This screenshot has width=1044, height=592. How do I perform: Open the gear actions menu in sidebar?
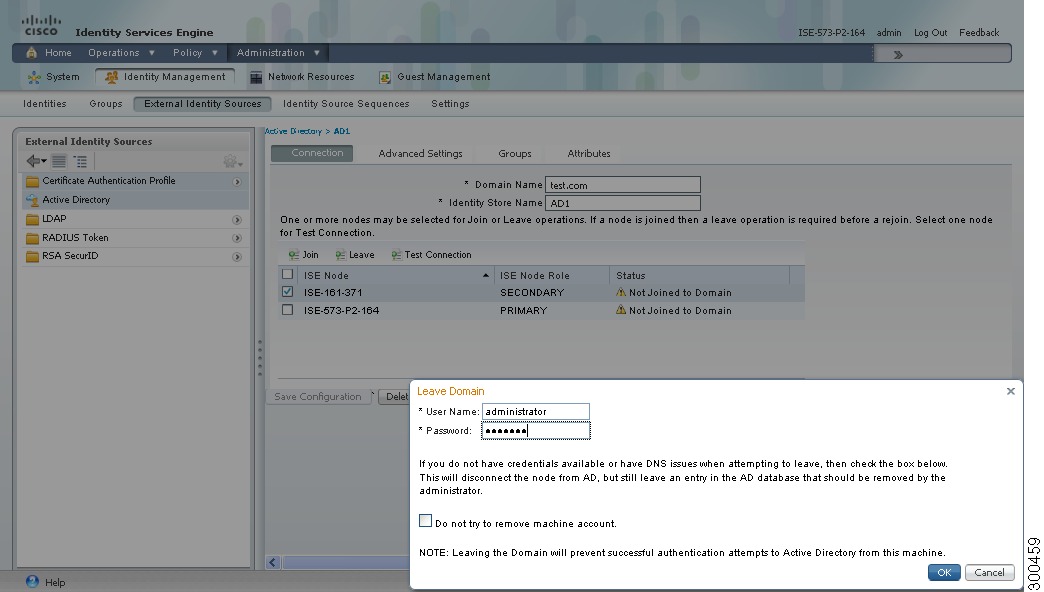pos(232,161)
